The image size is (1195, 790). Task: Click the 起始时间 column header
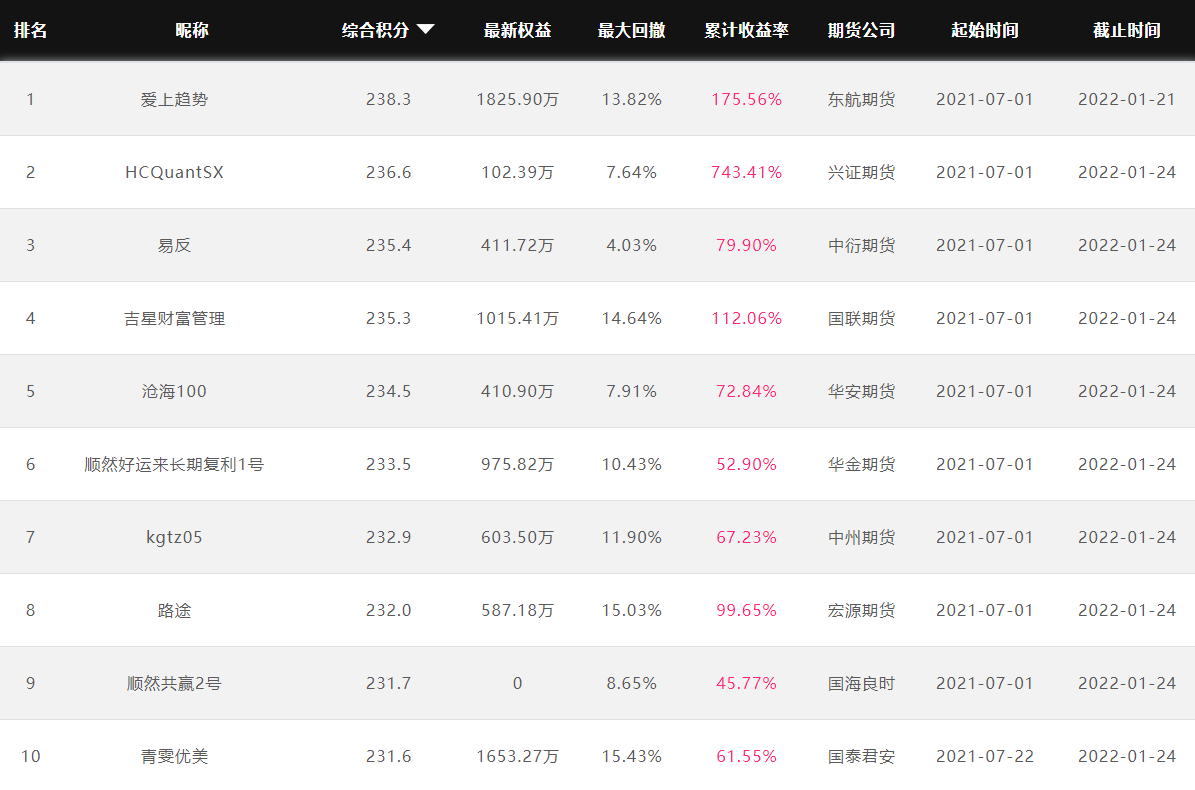(x=985, y=30)
